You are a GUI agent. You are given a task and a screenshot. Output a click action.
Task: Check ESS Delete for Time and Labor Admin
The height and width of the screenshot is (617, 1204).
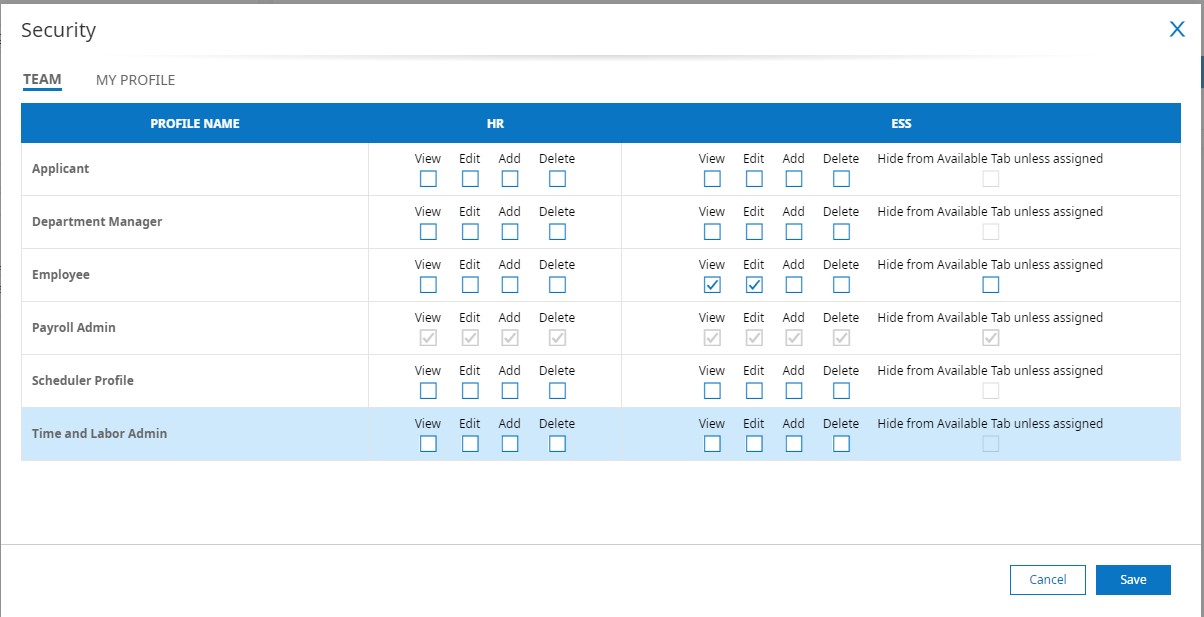841,444
